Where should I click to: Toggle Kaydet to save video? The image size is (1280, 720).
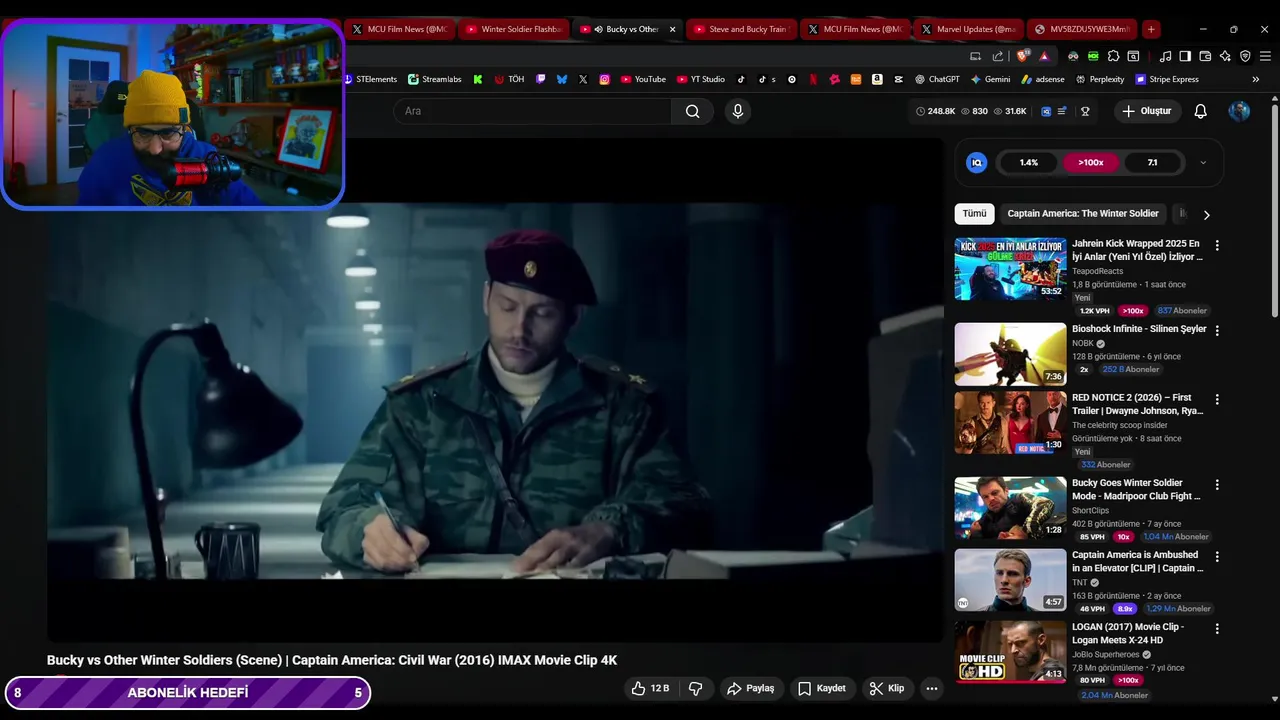(822, 688)
